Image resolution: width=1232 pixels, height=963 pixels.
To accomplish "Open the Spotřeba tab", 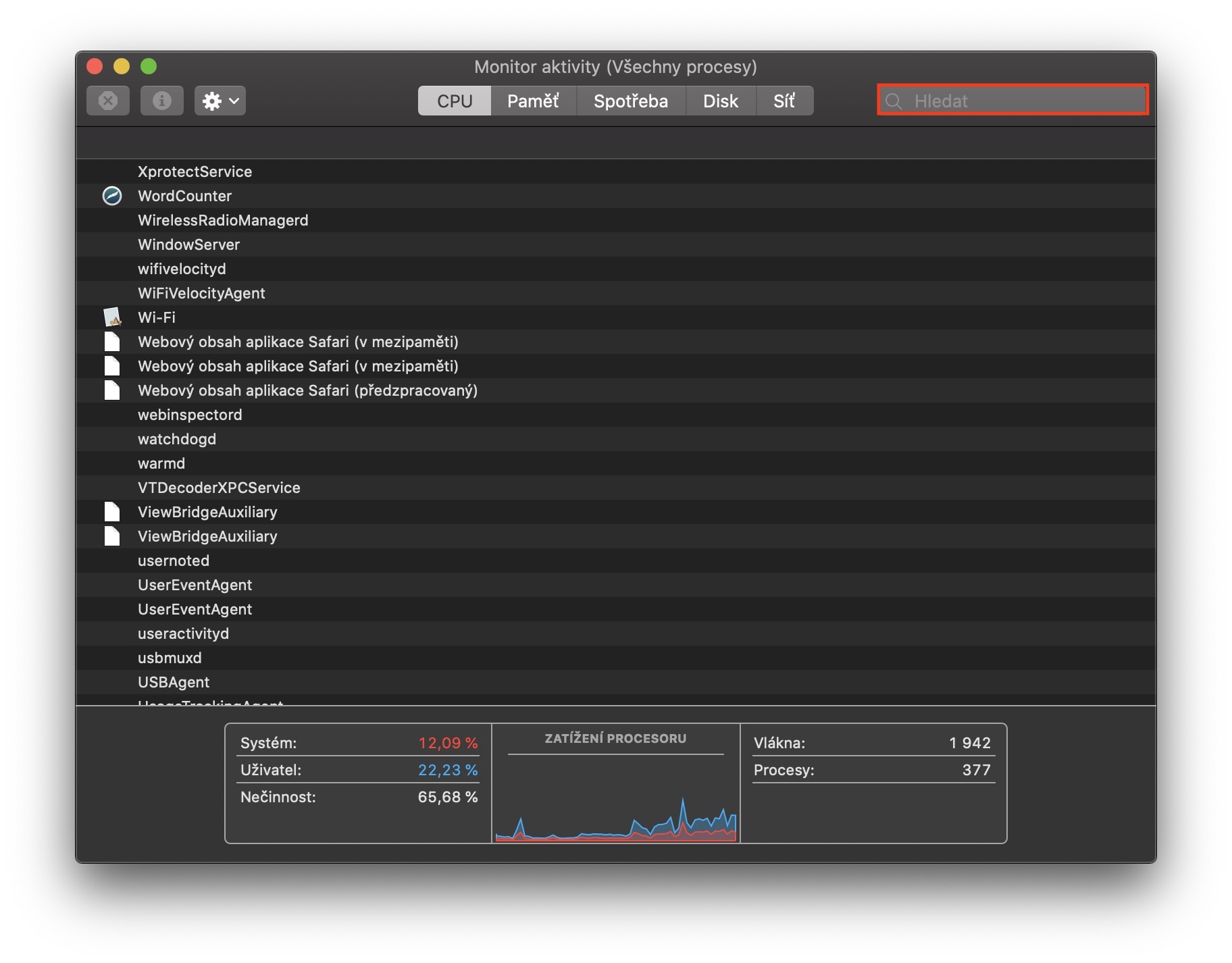I will [x=631, y=101].
